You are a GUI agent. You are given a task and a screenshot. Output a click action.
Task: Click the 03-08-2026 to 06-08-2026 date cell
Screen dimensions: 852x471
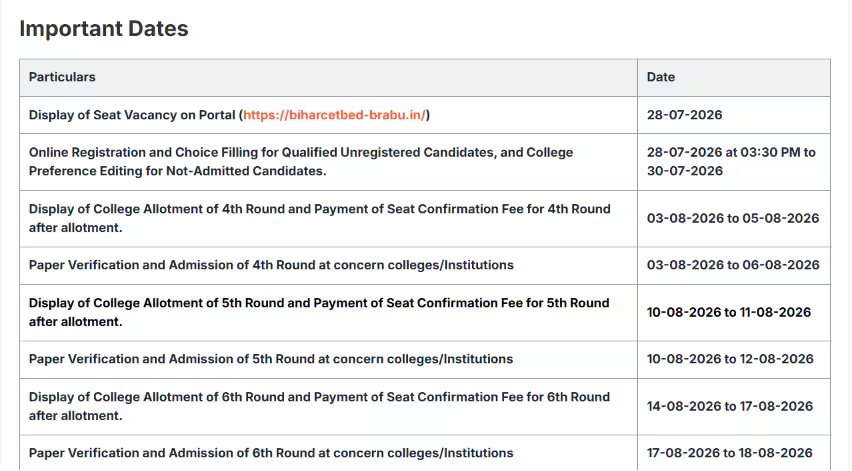pyautogui.click(x=733, y=265)
